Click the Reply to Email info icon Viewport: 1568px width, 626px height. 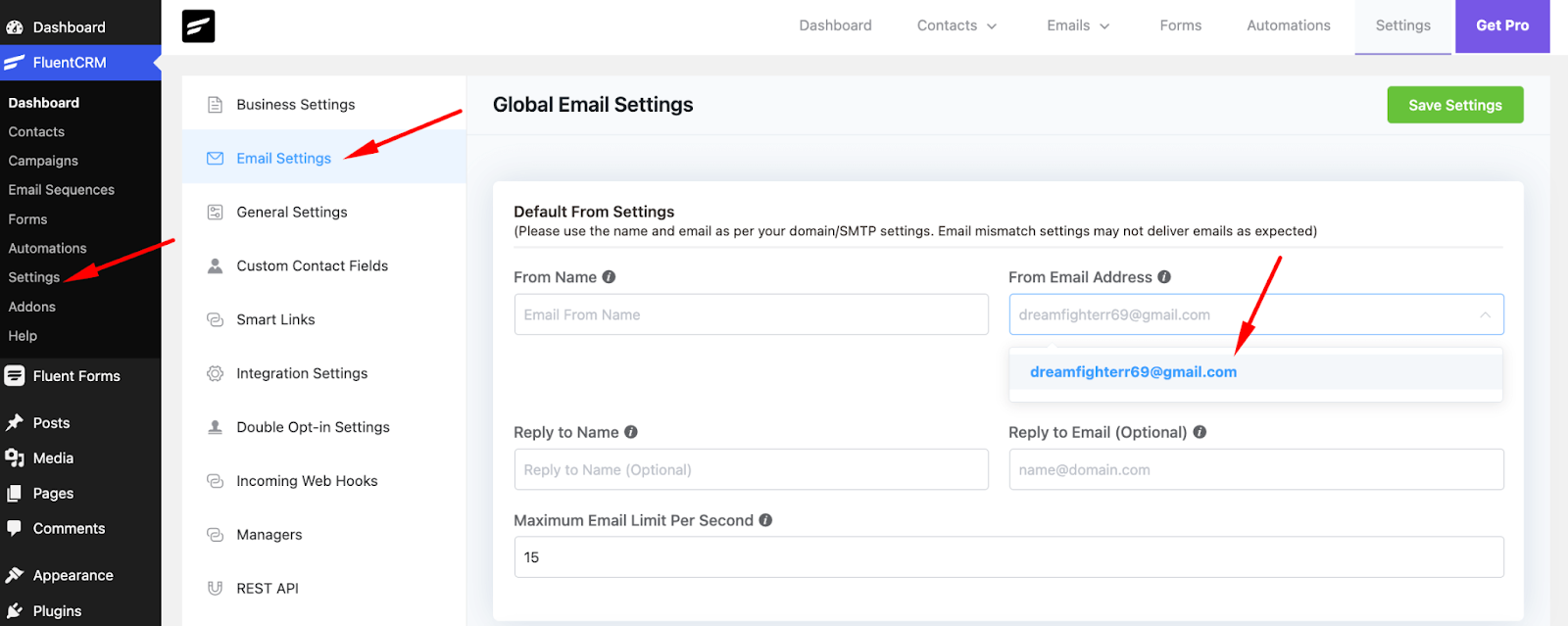pos(1200,432)
